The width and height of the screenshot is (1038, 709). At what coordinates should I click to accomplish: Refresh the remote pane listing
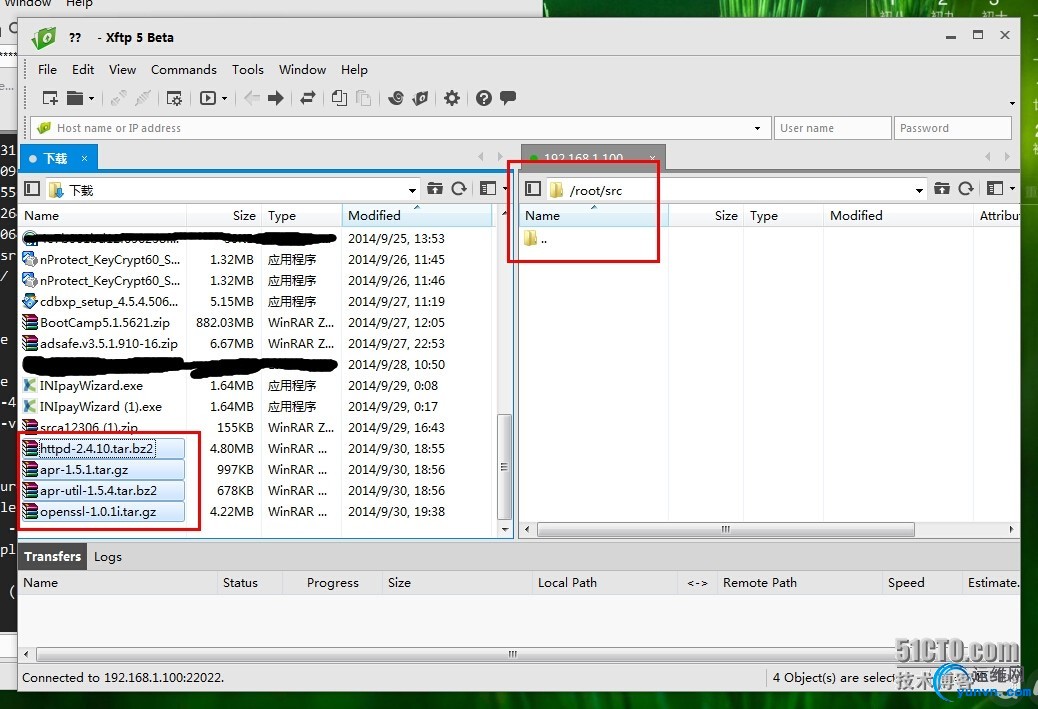tap(966, 189)
